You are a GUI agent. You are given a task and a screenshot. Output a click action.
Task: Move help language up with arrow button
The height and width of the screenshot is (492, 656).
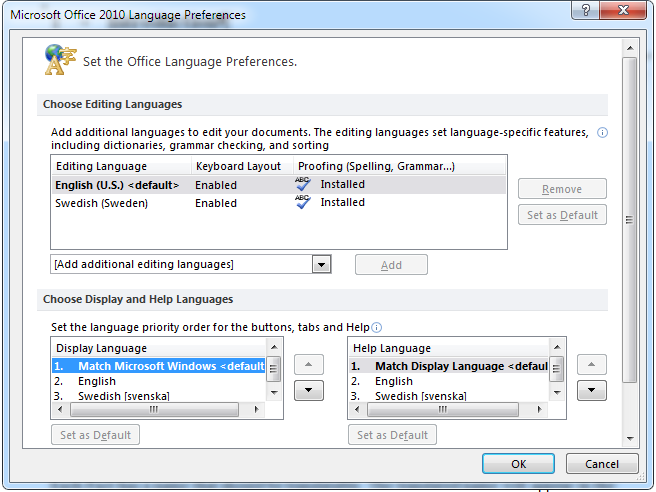(592, 364)
